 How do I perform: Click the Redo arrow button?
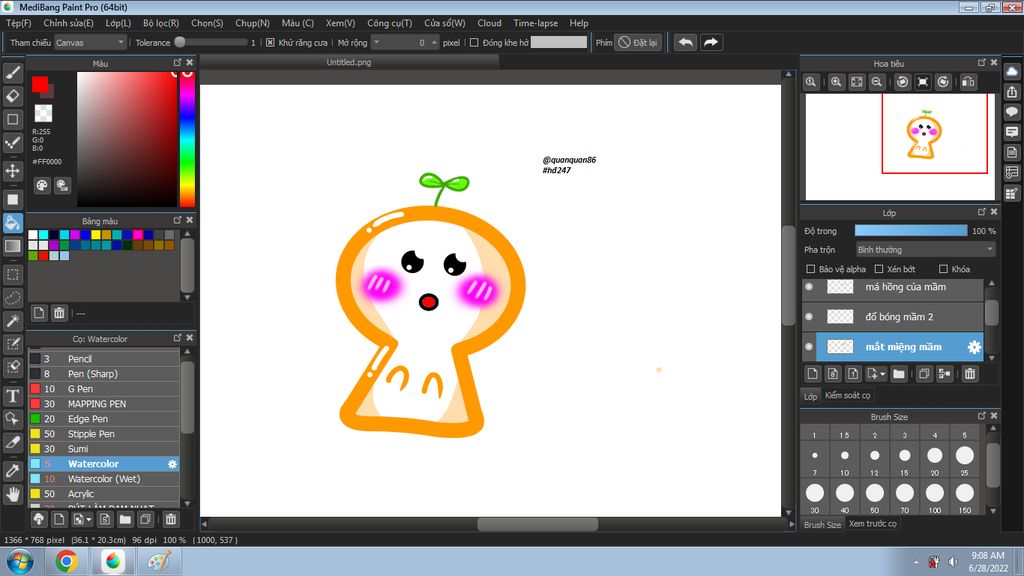click(x=711, y=42)
